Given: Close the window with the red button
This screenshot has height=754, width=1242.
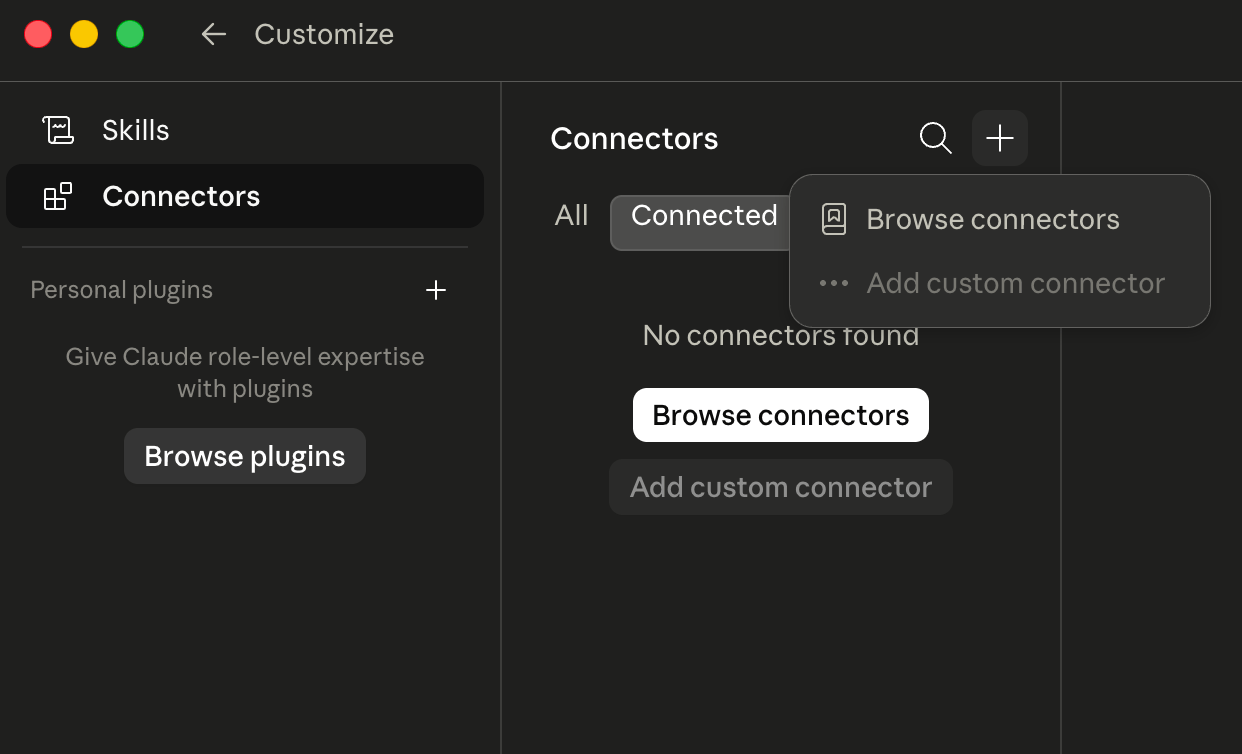Looking at the screenshot, I should pyautogui.click(x=38, y=34).
